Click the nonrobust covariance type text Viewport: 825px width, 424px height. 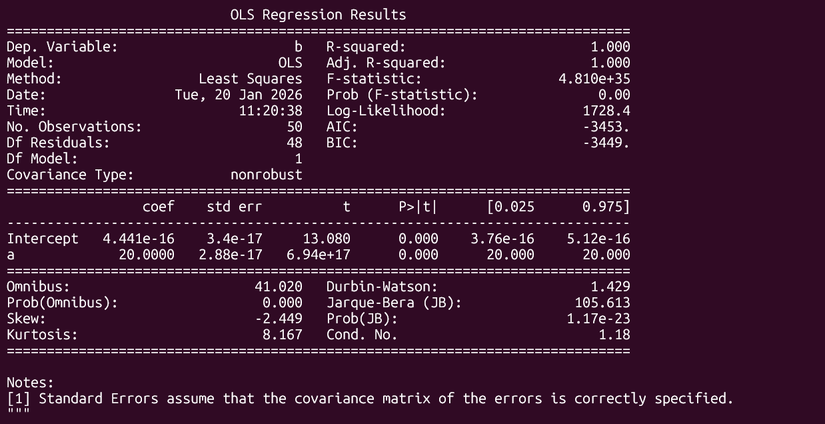click(266, 174)
